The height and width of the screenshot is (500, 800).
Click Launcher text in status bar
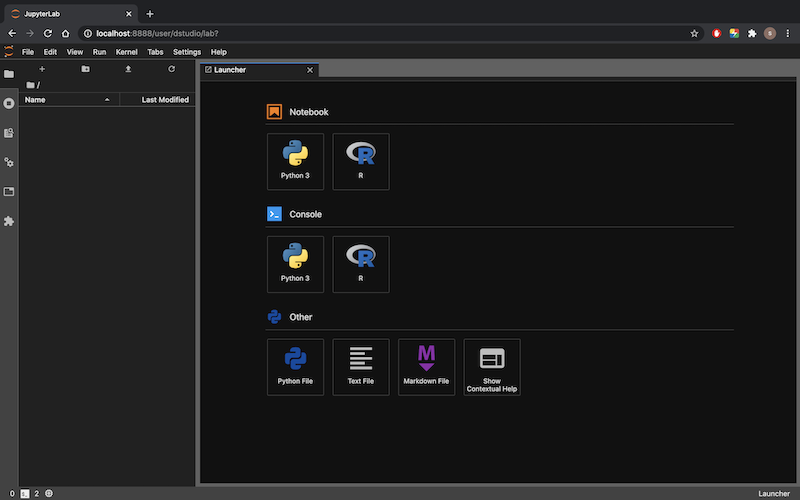pyautogui.click(x=774, y=493)
